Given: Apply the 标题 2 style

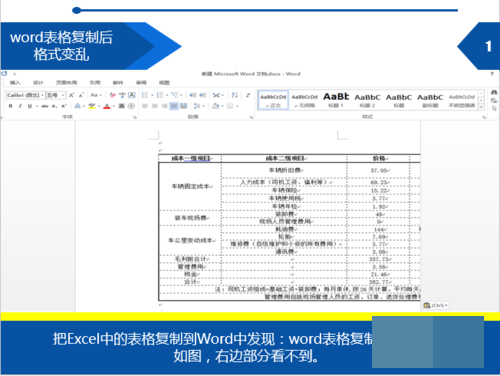Looking at the screenshot, I should pos(367,100).
